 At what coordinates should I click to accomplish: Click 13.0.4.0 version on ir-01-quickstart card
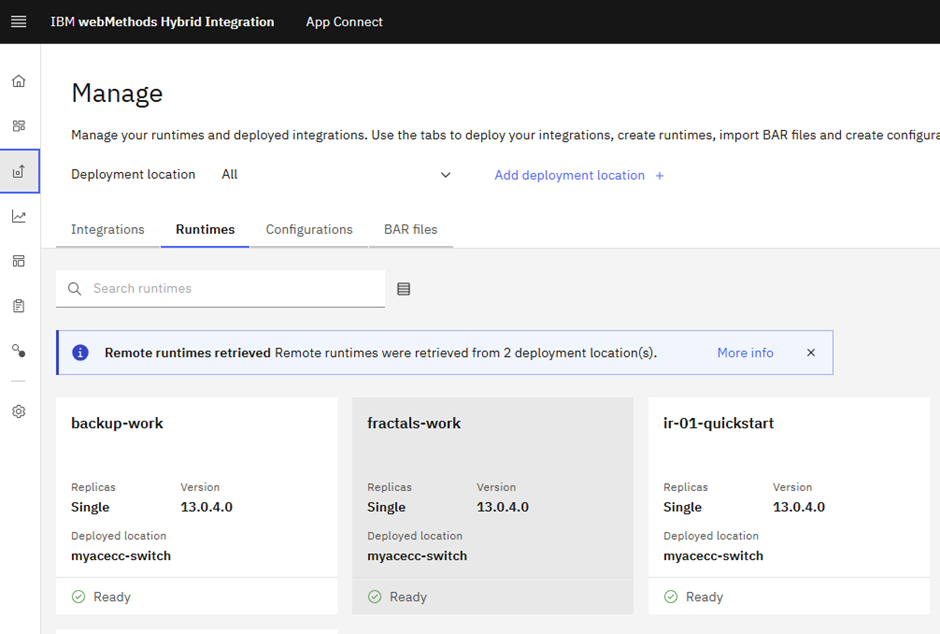(799, 507)
